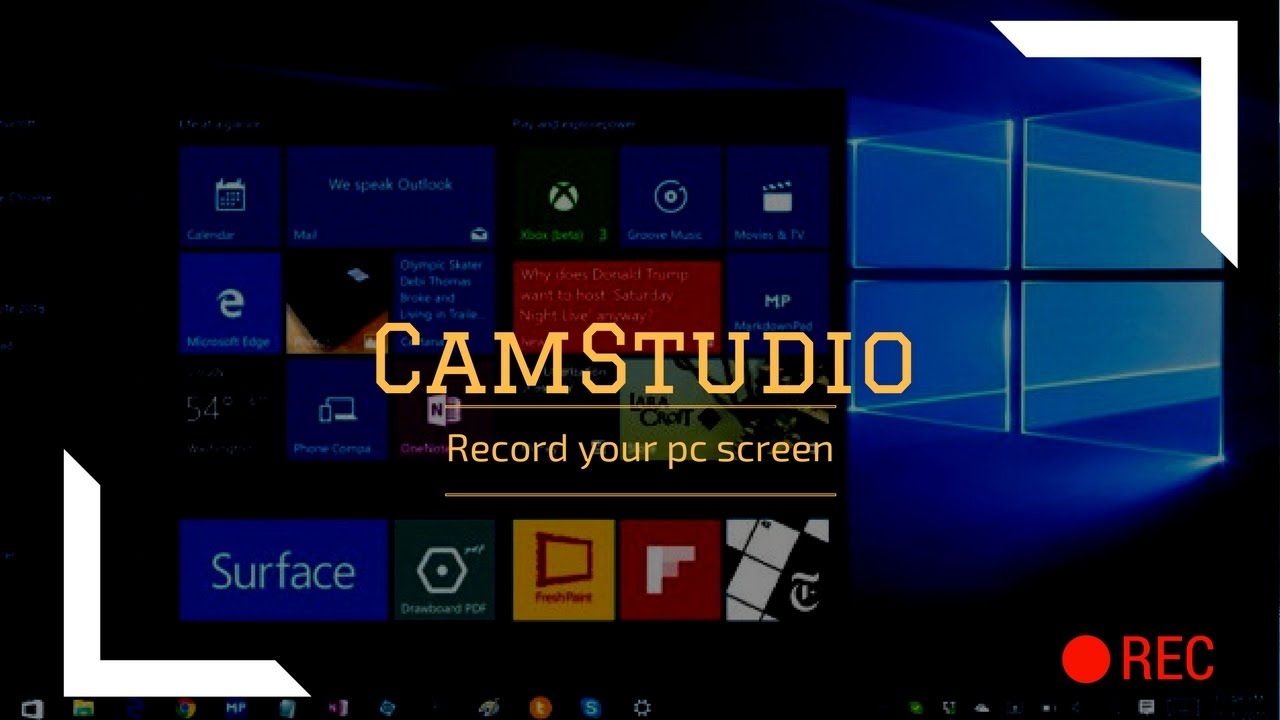The image size is (1280, 720).
Task: Open the Phone Companion tile
Action: [338, 410]
